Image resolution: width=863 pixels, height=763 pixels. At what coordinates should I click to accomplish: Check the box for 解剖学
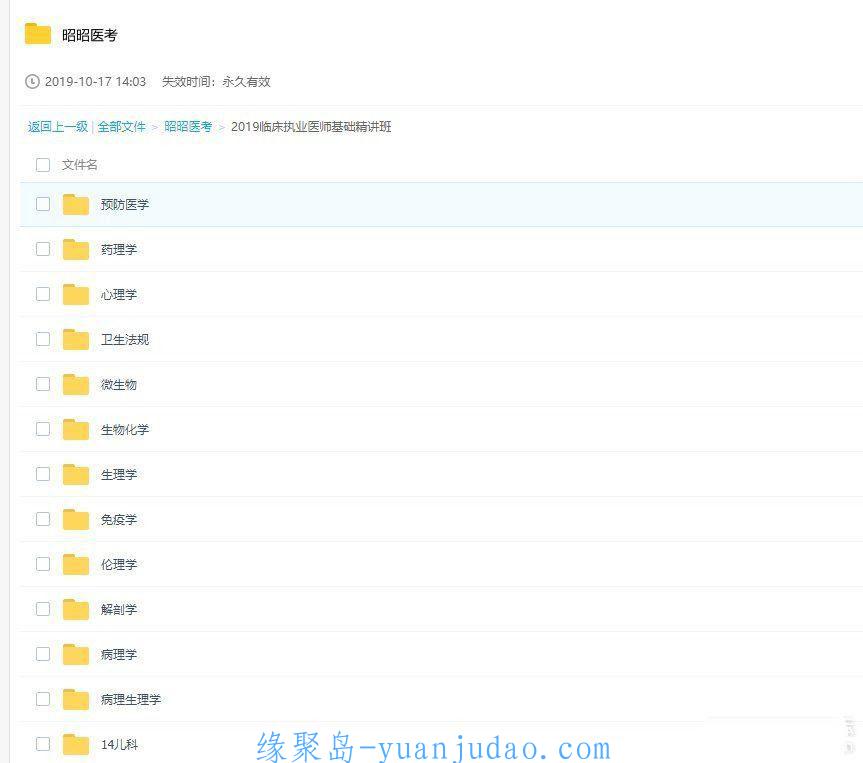tap(42, 609)
